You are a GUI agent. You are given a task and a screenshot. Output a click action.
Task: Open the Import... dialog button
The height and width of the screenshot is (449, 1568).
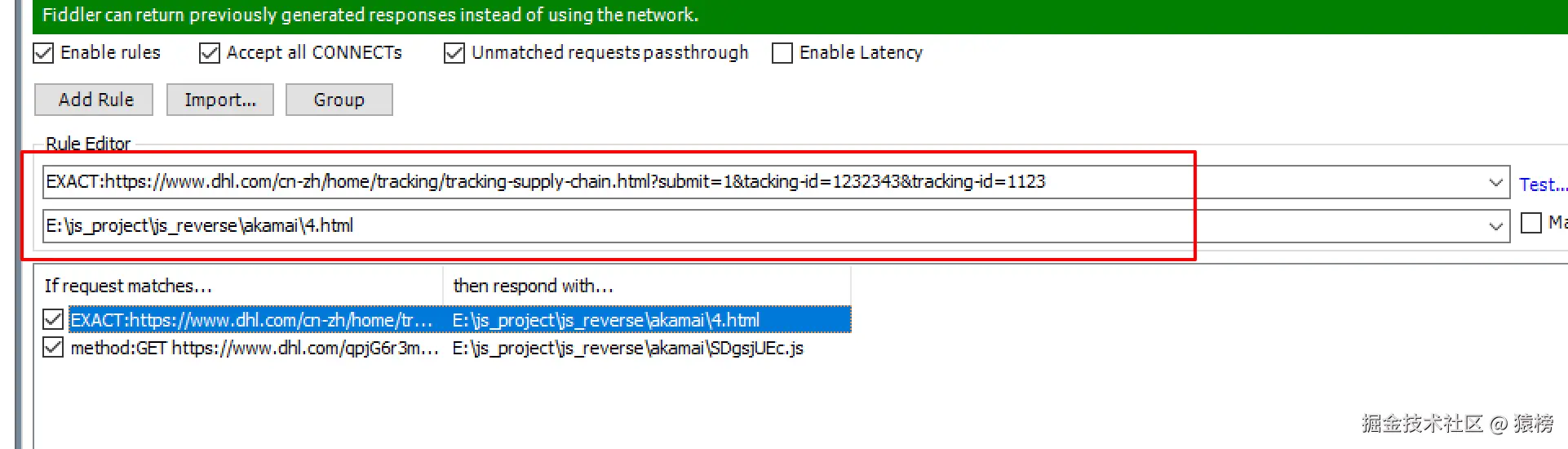[x=219, y=100]
